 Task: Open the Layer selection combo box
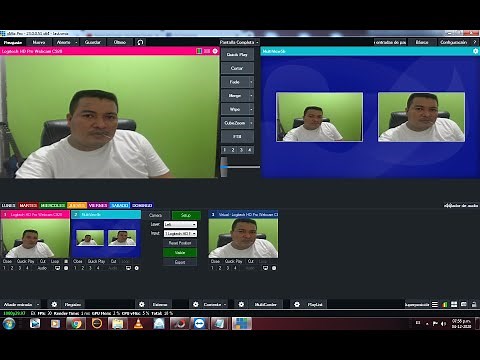click(180, 224)
